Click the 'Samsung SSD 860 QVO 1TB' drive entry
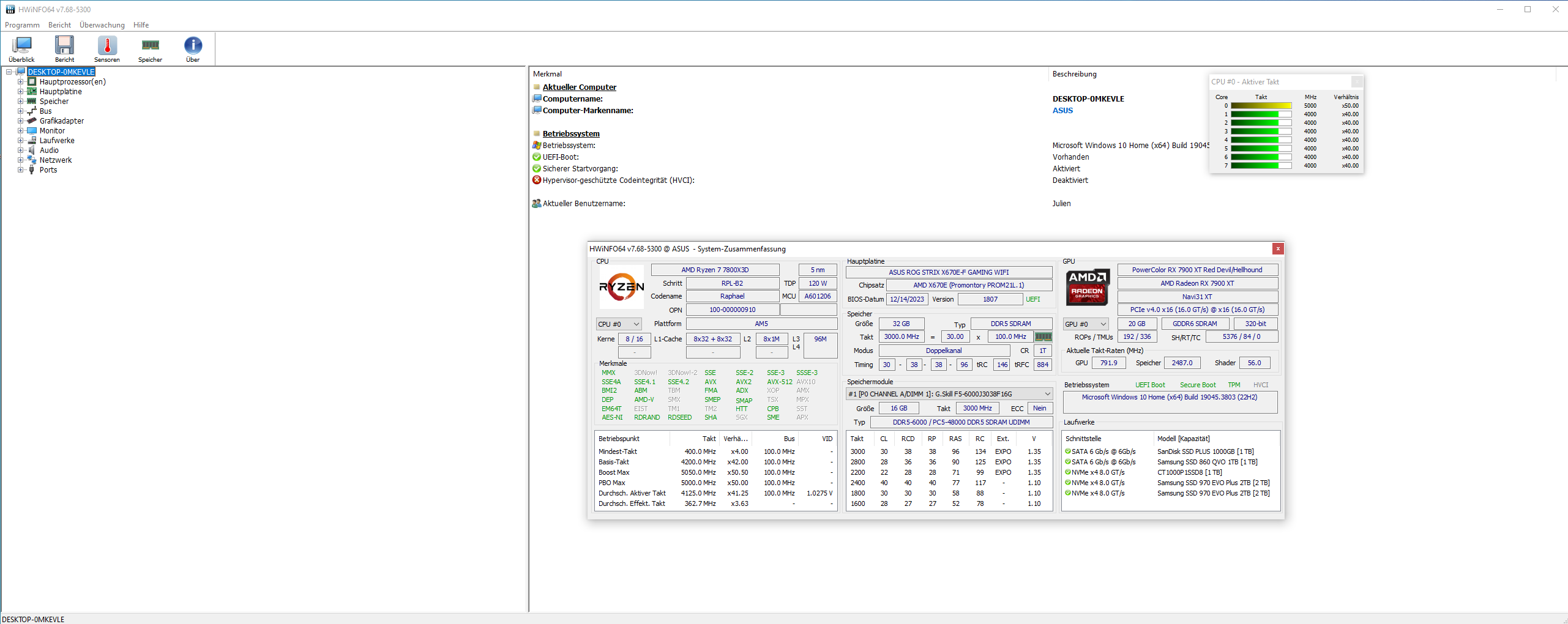The width and height of the screenshot is (1568, 624). tap(1207, 462)
